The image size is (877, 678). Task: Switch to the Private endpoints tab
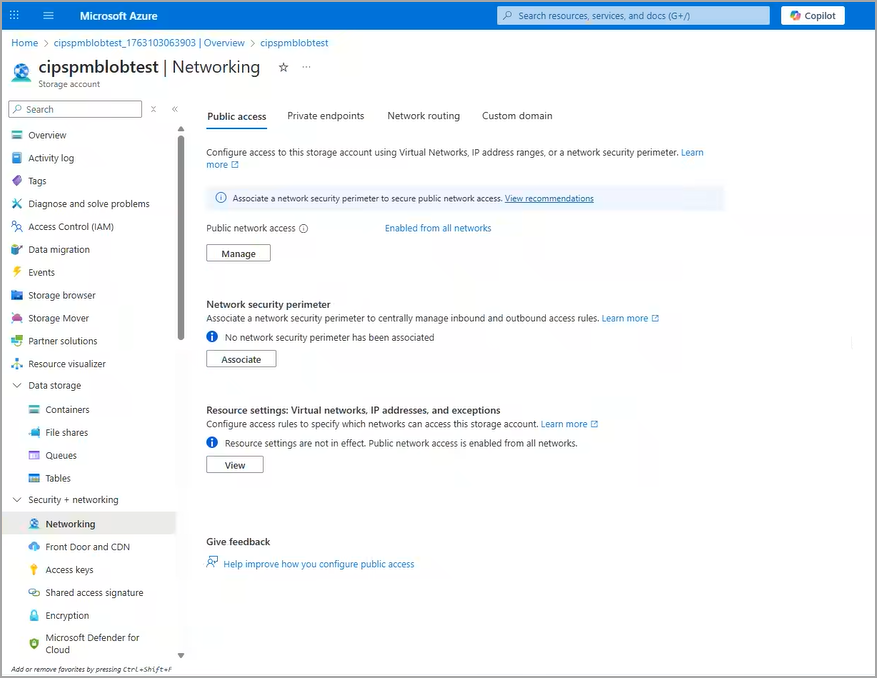point(326,116)
